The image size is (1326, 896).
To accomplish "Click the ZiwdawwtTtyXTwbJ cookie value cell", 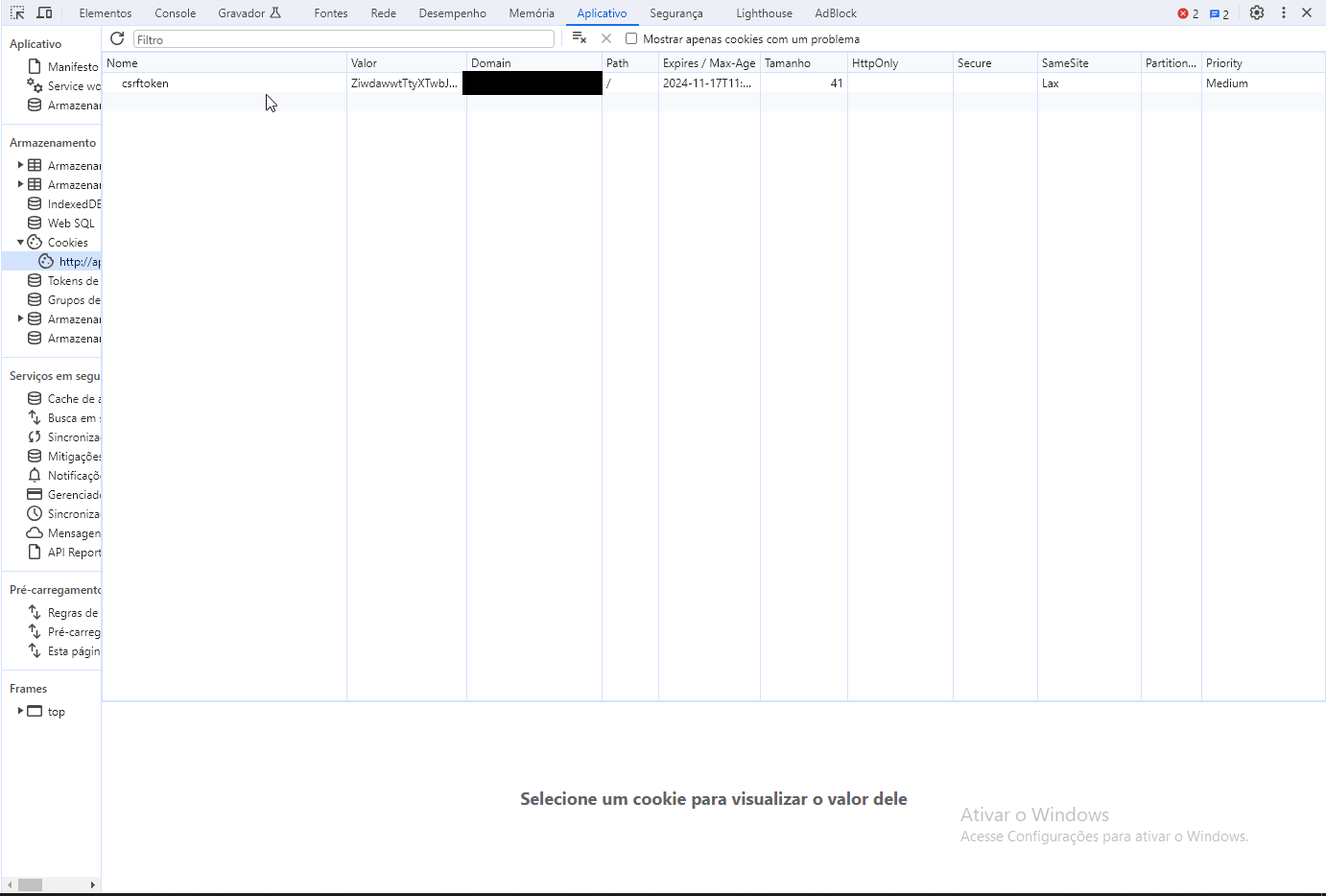I will [x=407, y=83].
